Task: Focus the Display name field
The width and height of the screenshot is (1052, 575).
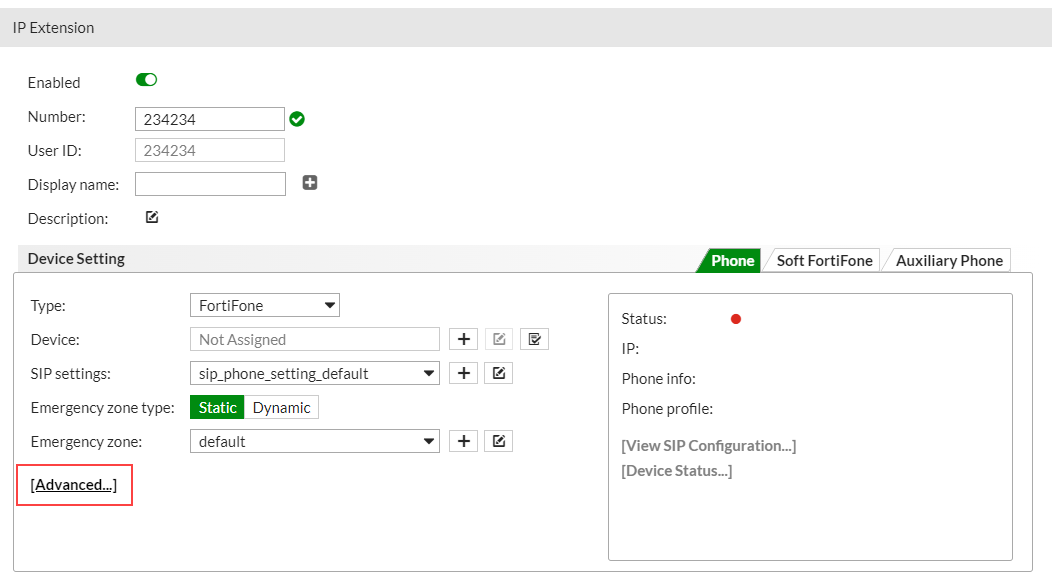Action: coord(210,184)
